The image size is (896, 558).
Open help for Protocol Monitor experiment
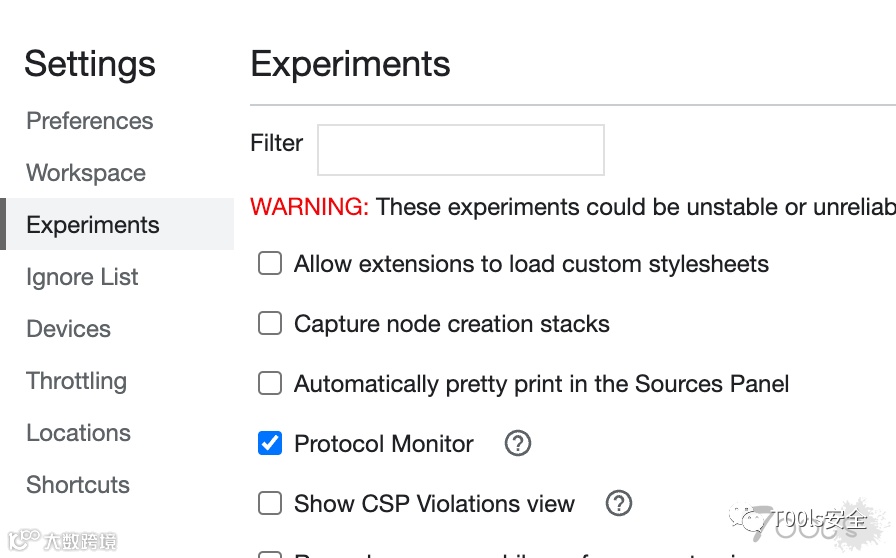pyautogui.click(x=517, y=443)
